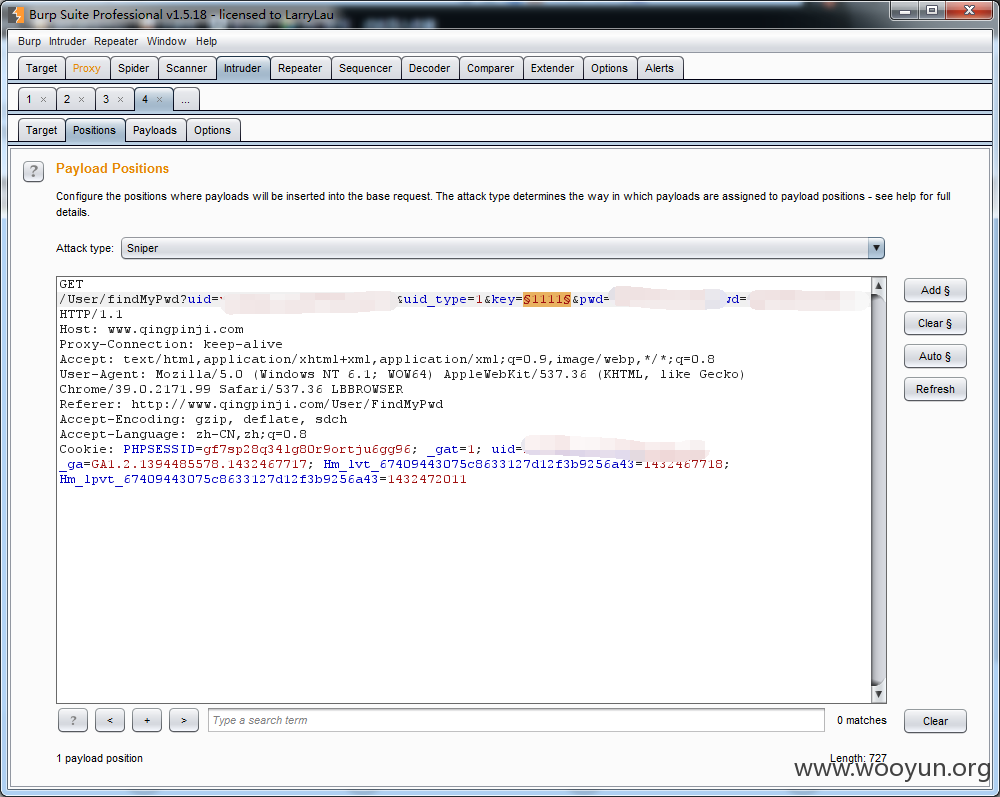
Task: Click the PHPSESSID cookie value
Action: click(307, 450)
